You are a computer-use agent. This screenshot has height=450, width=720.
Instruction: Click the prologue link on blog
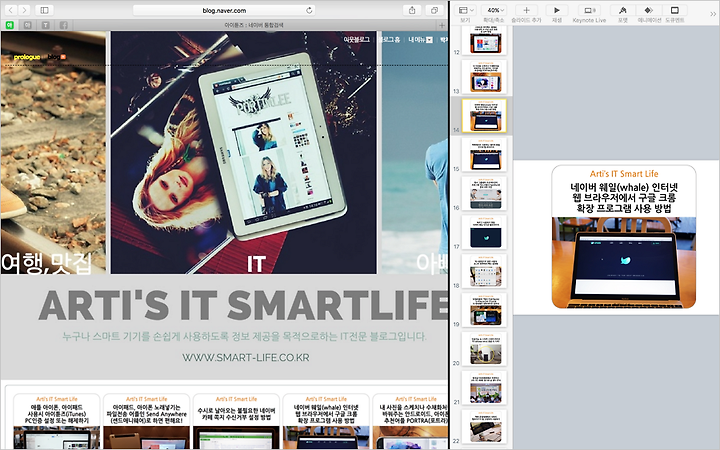[27, 57]
